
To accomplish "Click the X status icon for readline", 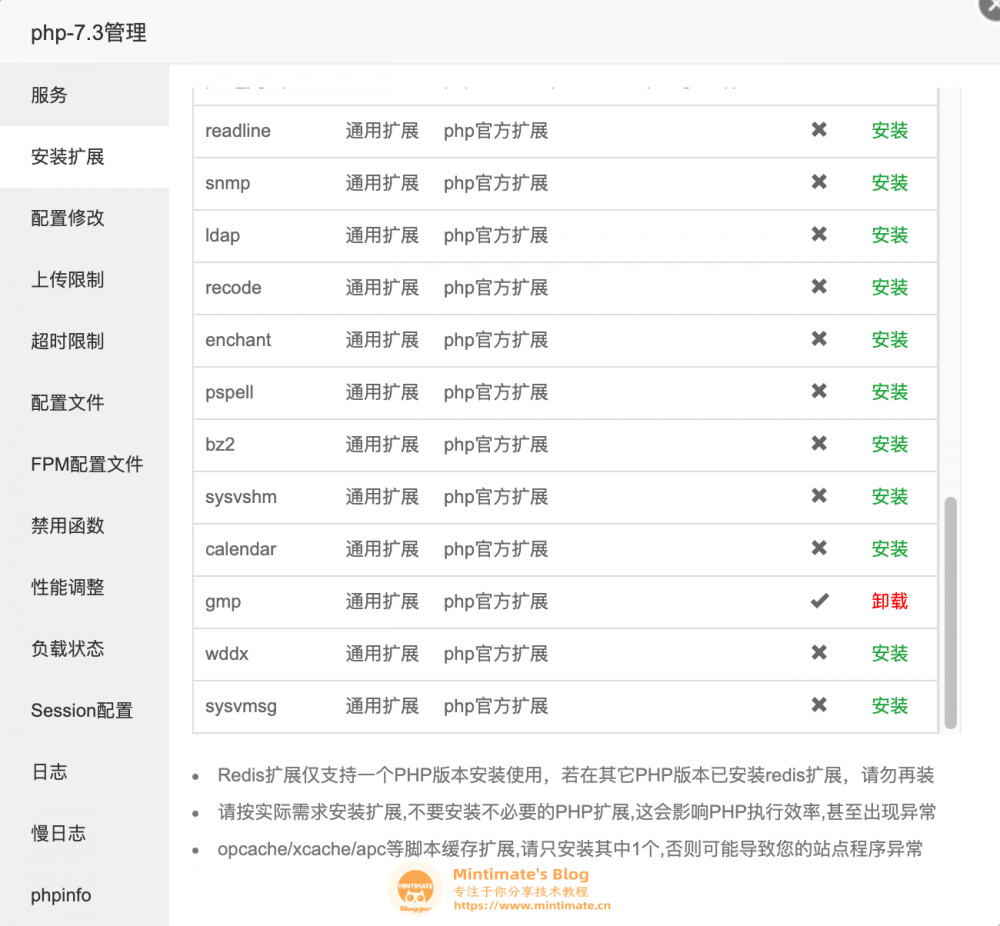I will tap(819, 130).
